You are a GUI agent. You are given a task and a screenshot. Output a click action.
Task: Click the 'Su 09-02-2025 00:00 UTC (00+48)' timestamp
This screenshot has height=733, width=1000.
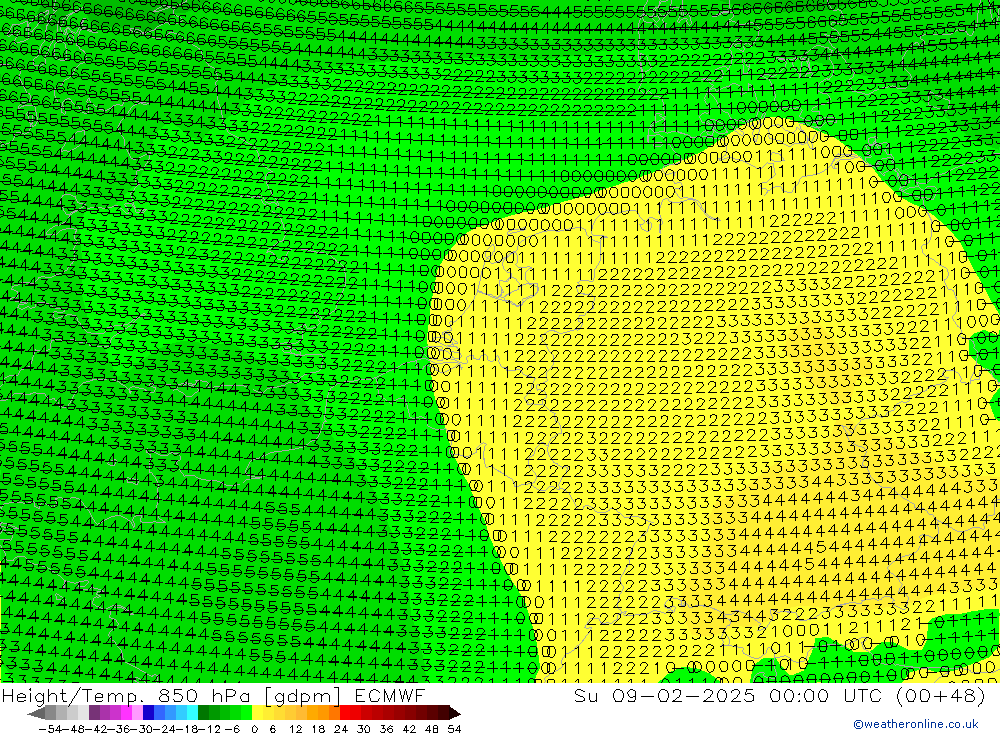click(779, 695)
